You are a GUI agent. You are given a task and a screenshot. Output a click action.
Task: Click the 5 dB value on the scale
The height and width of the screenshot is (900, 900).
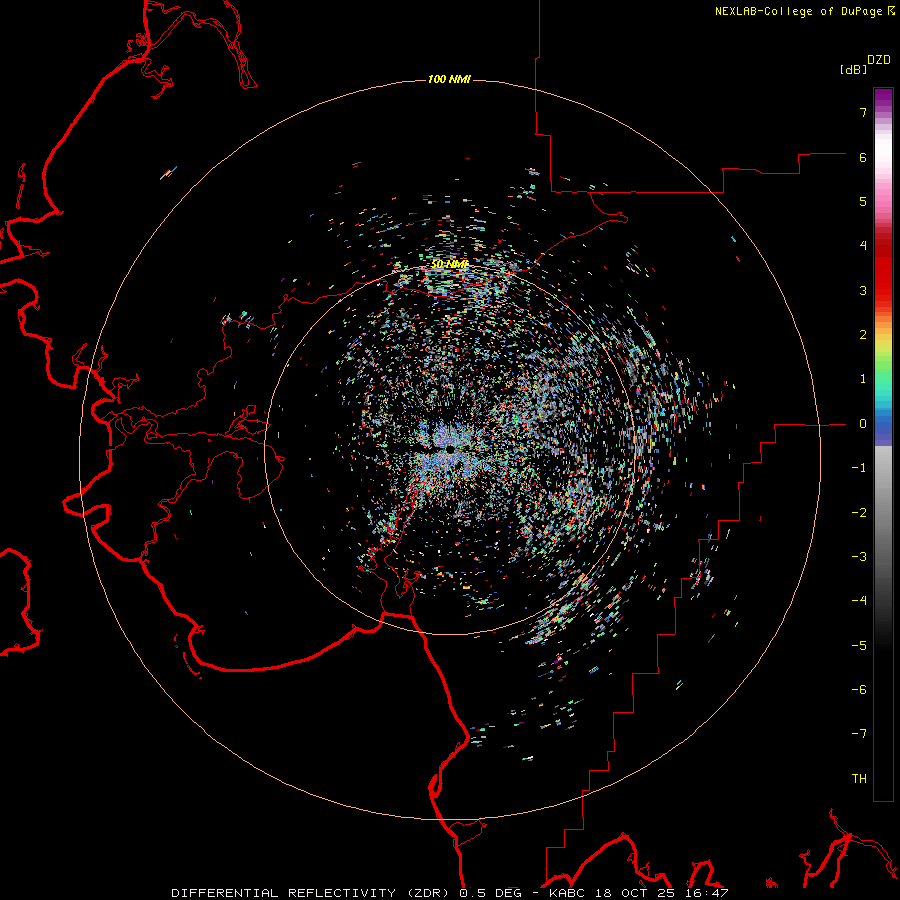coord(863,201)
